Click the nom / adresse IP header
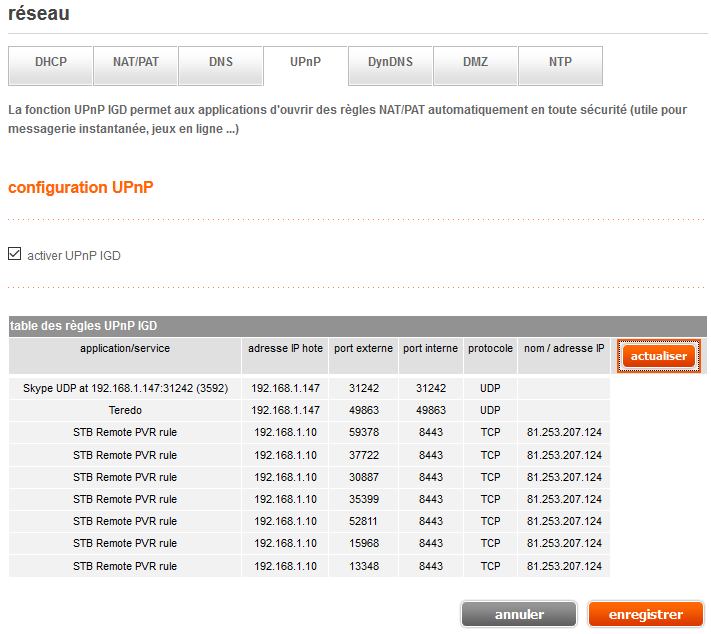 564,349
